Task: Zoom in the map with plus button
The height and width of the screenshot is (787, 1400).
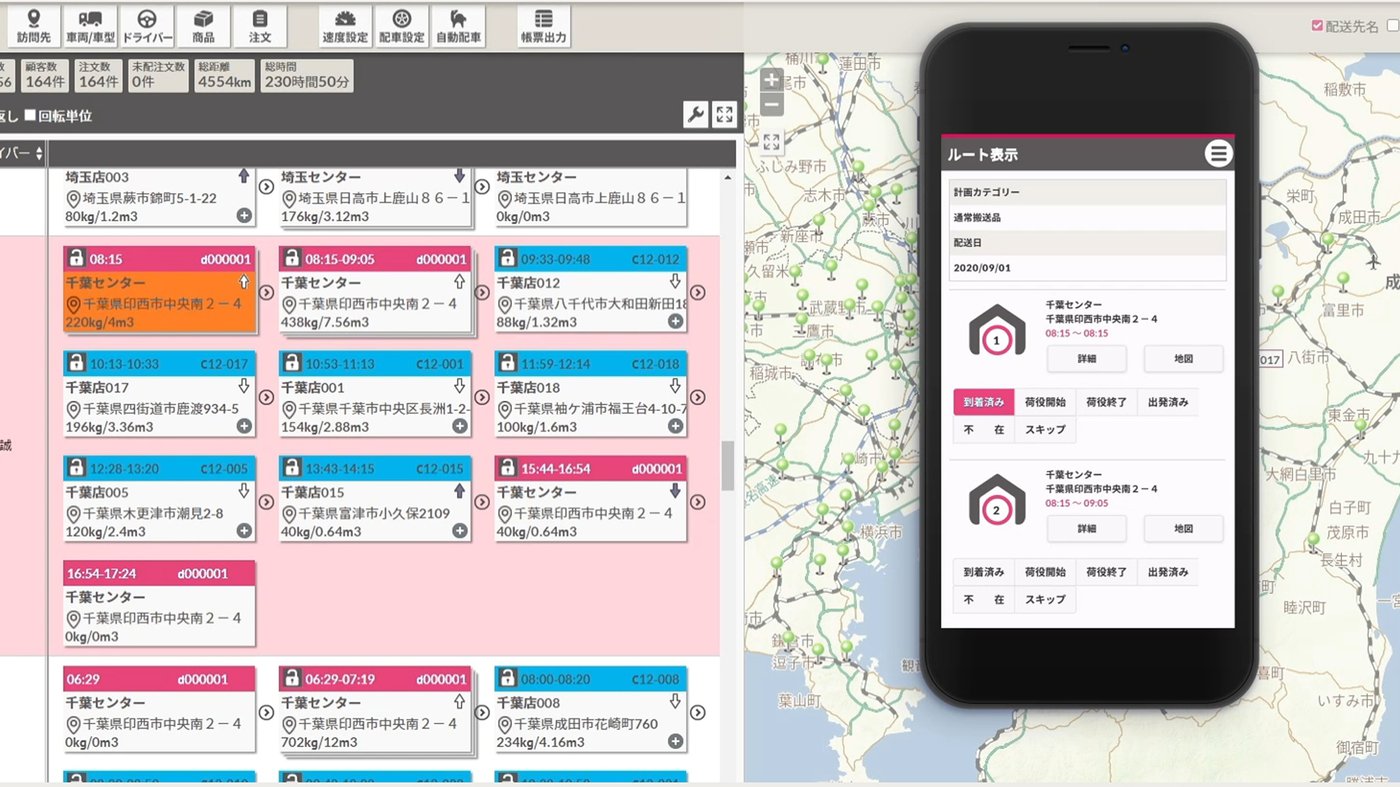Action: (771, 81)
